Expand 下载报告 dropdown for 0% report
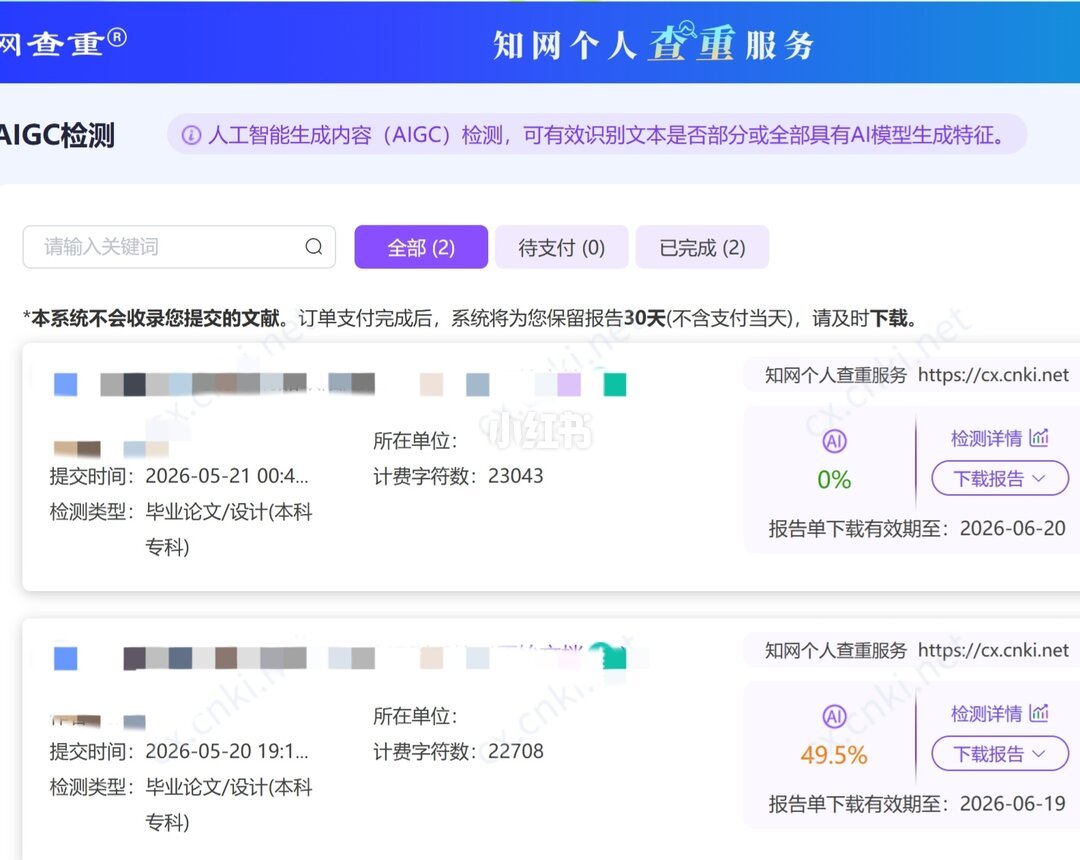The image size is (1080, 860). coord(1000,479)
